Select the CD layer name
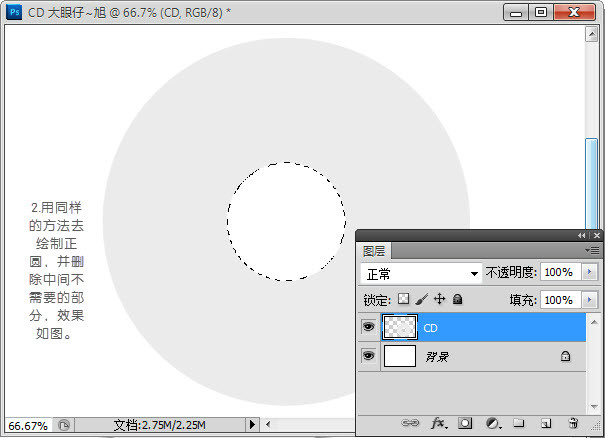 click(430, 328)
